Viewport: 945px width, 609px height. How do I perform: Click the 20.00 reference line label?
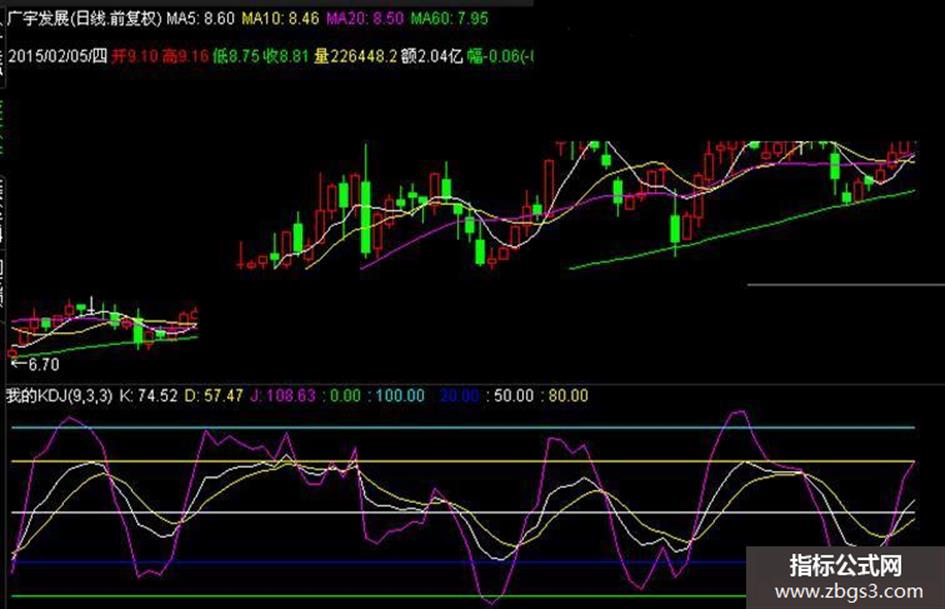(459, 396)
